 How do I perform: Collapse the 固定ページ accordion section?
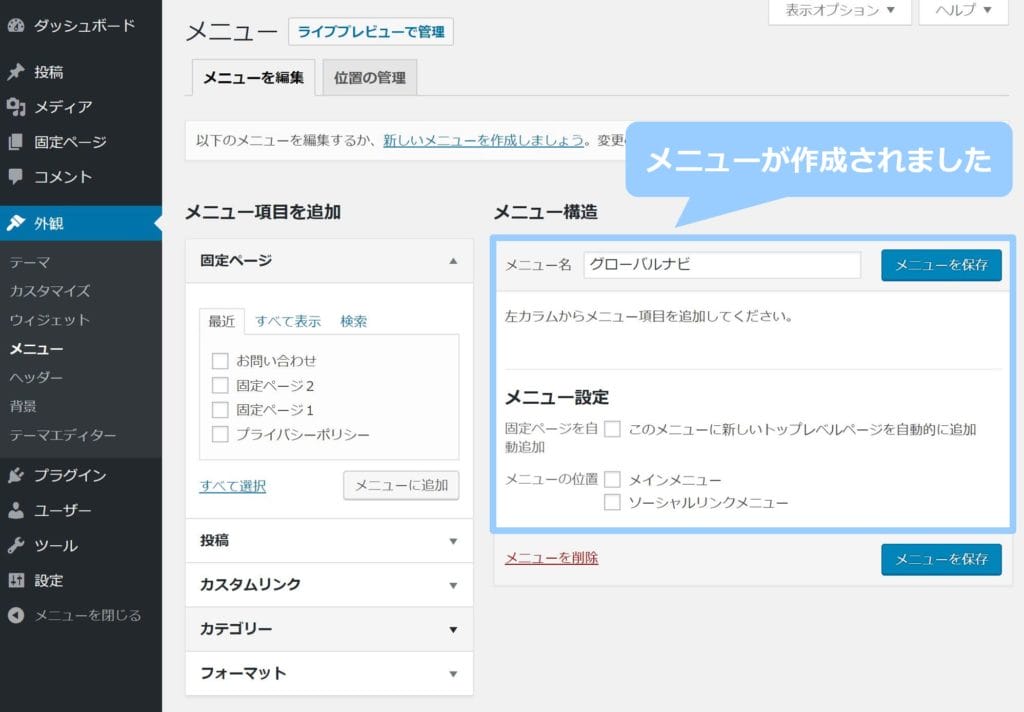[329, 261]
